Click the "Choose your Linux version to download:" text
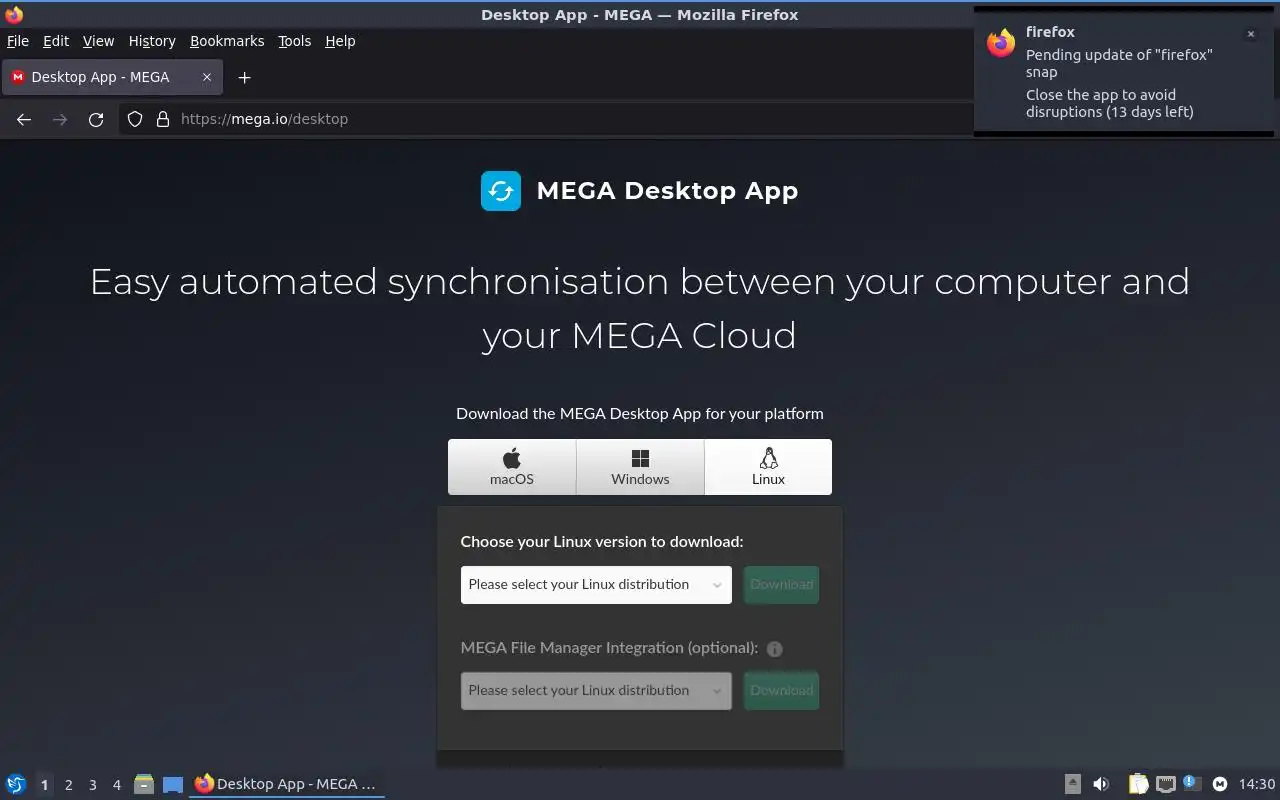 (602, 542)
